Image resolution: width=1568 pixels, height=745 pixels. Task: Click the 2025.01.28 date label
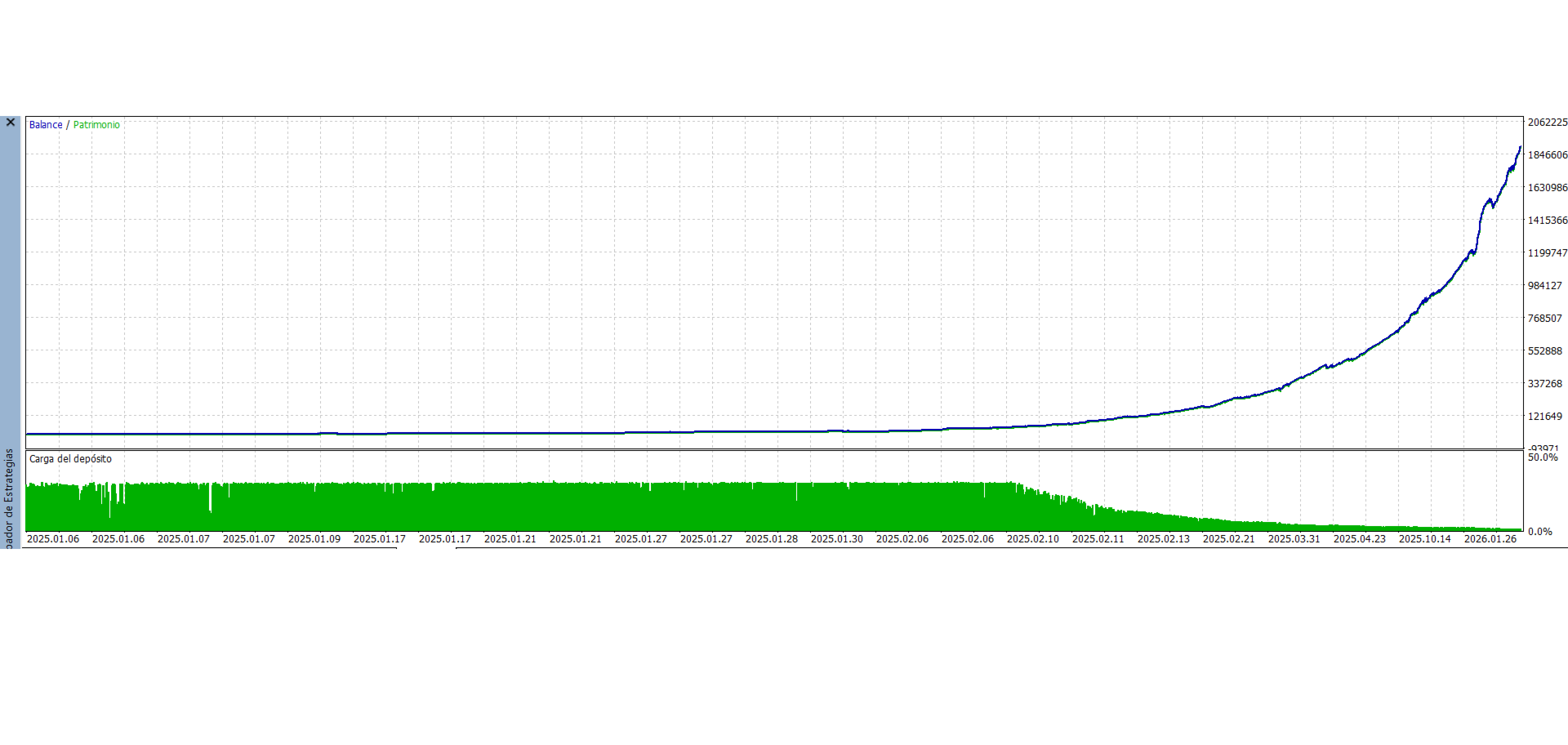pos(772,539)
